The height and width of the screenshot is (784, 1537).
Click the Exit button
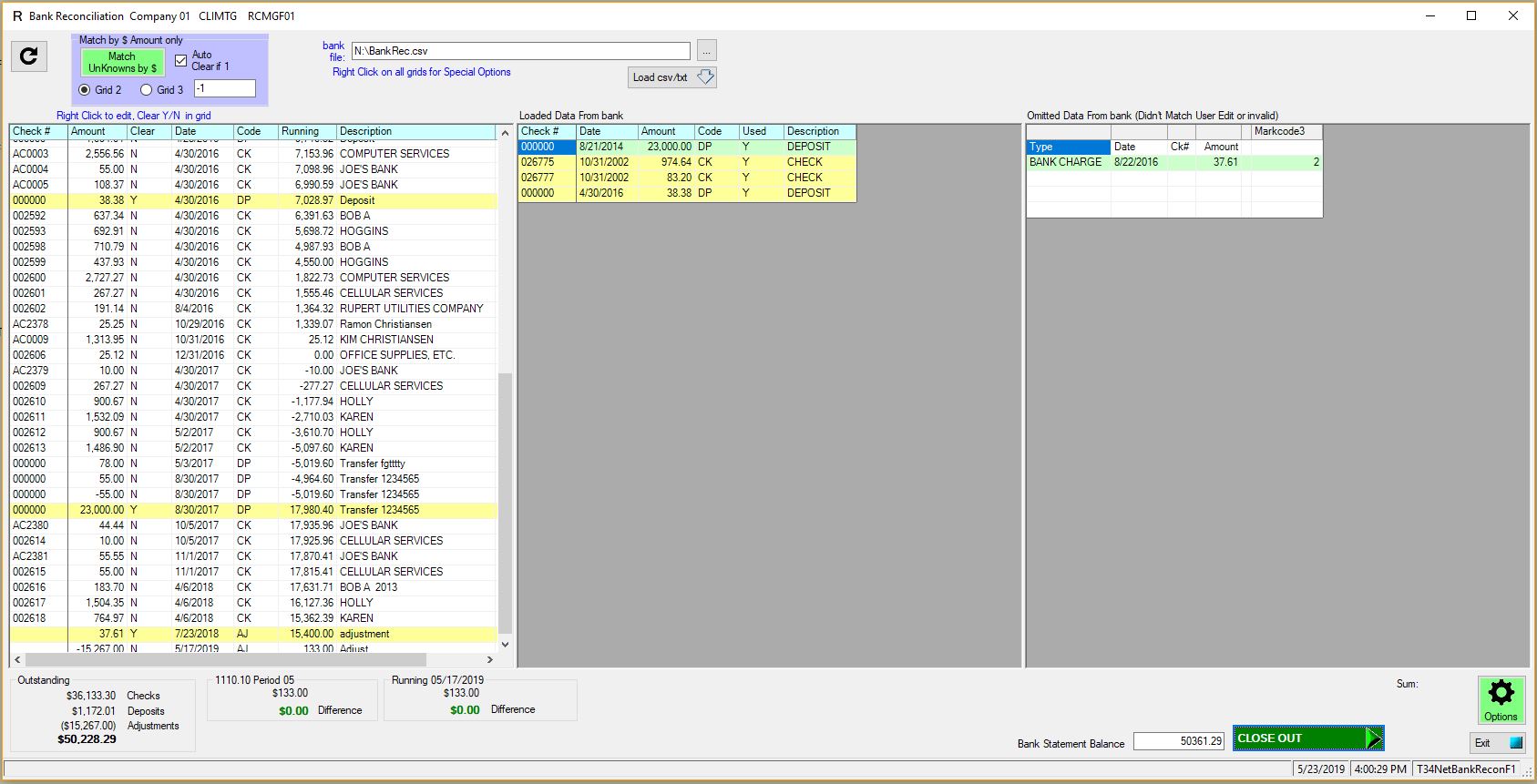[1497, 743]
